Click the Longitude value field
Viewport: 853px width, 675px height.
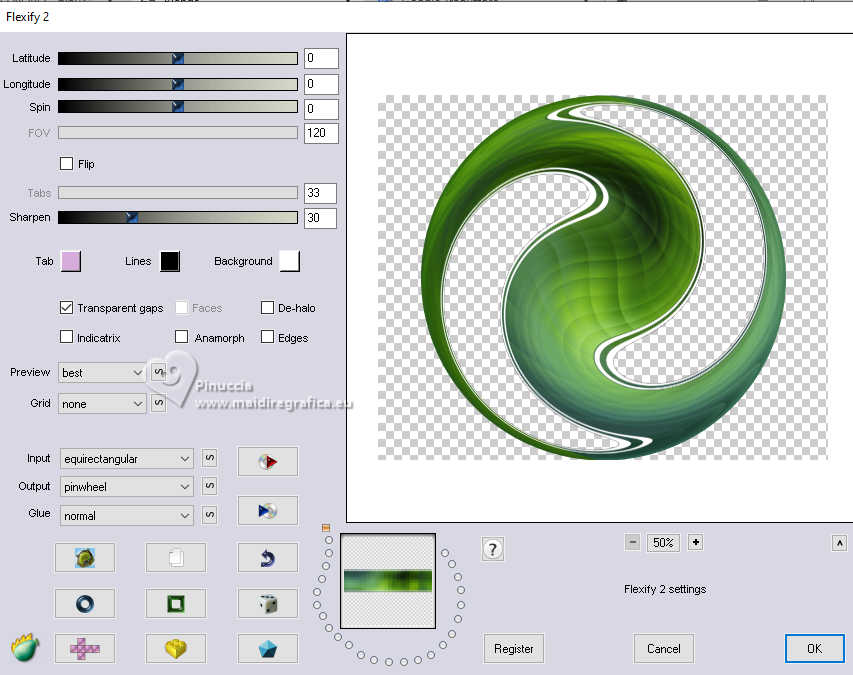coord(321,84)
